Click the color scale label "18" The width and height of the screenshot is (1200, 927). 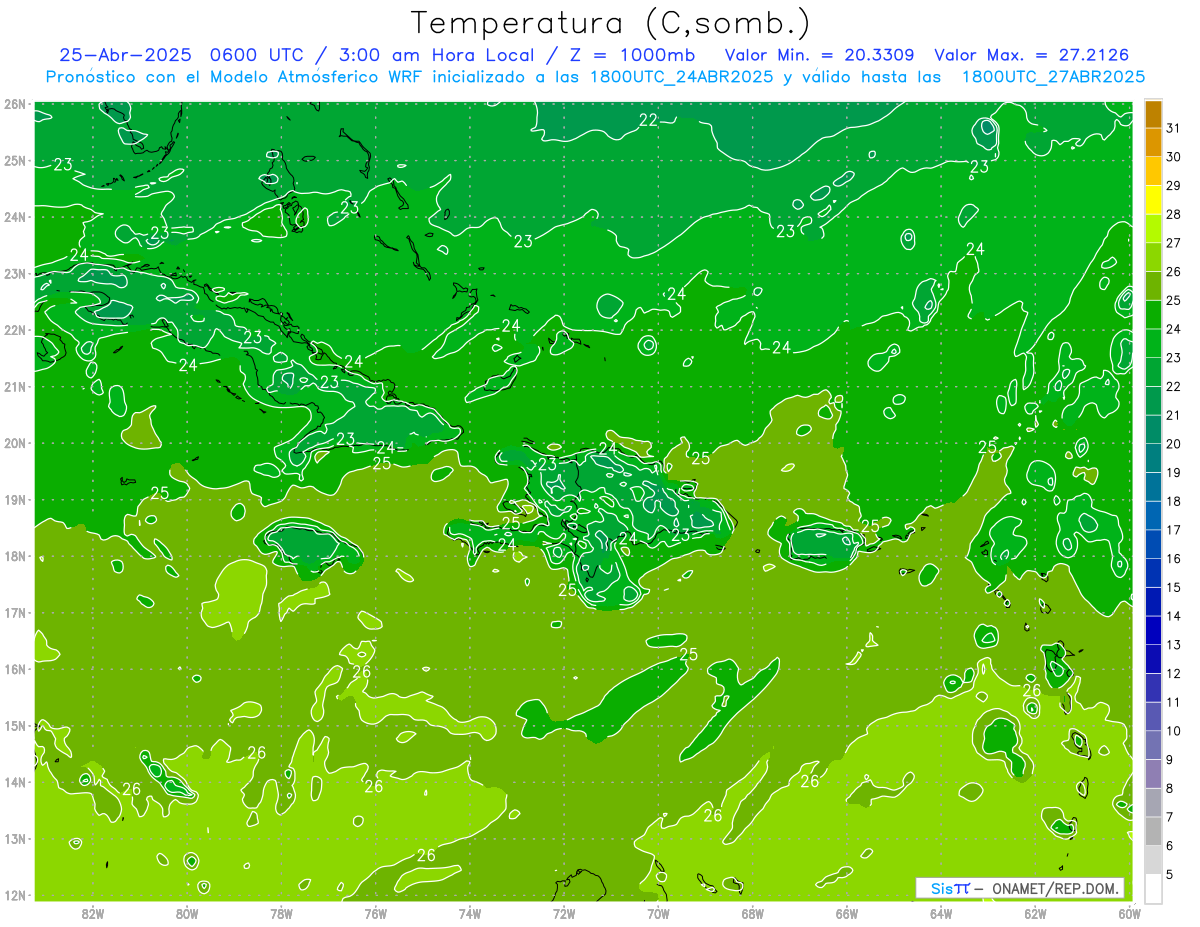coord(1174,501)
